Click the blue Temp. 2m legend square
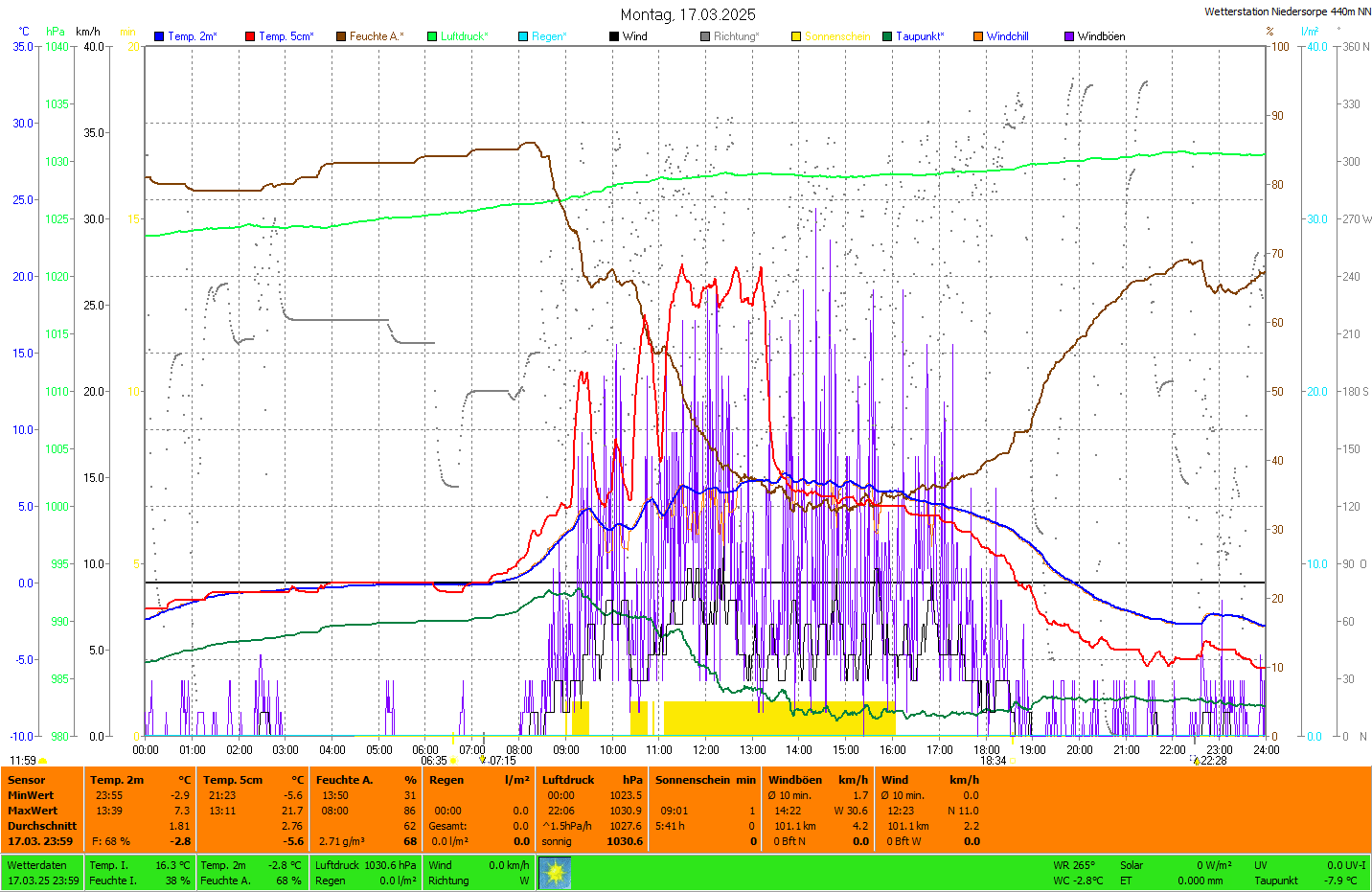Image resolution: width=1372 pixels, height=892 pixels. (159, 36)
